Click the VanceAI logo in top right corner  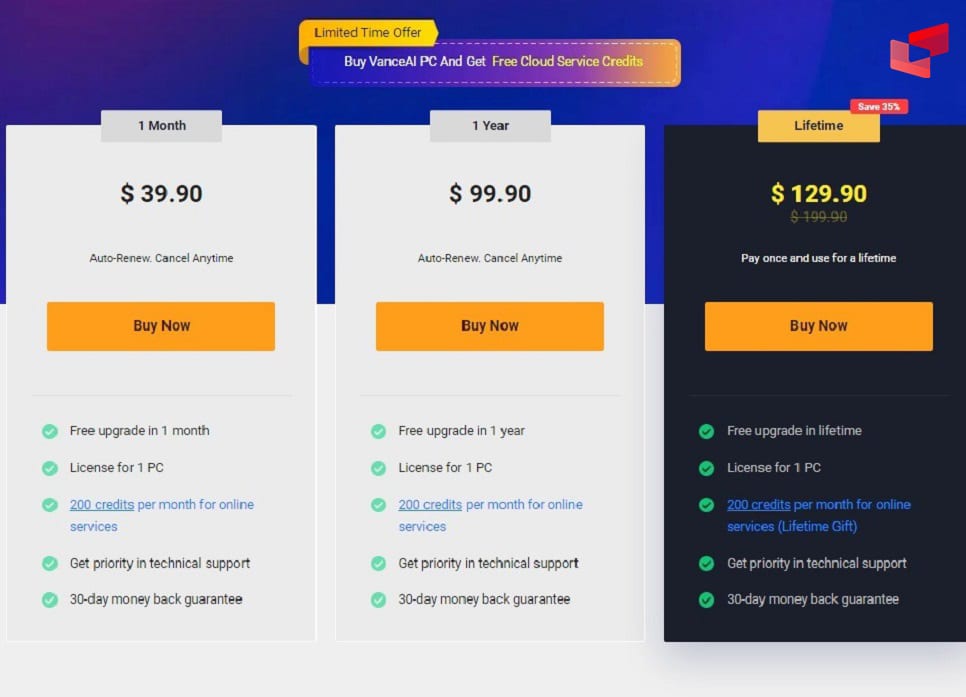click(918, 52)
